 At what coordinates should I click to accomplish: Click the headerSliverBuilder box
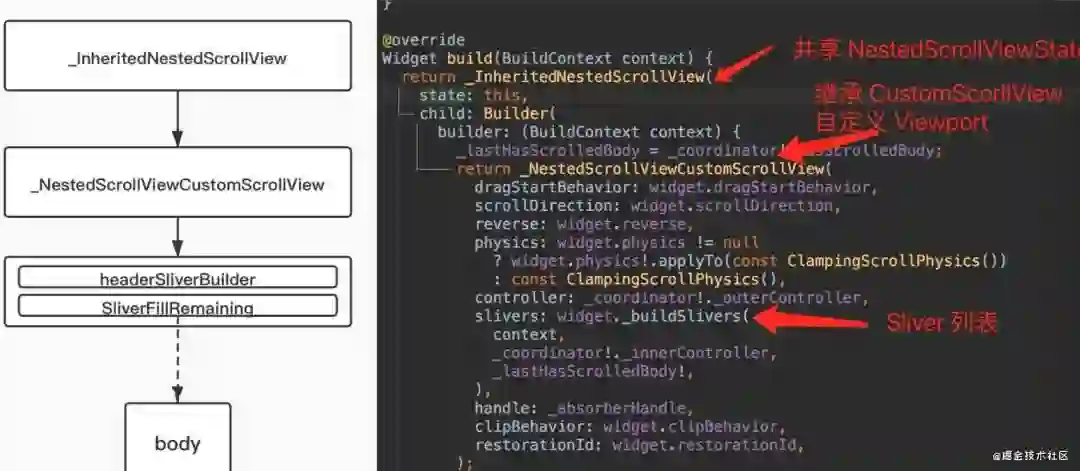click(x=178, y=278)
